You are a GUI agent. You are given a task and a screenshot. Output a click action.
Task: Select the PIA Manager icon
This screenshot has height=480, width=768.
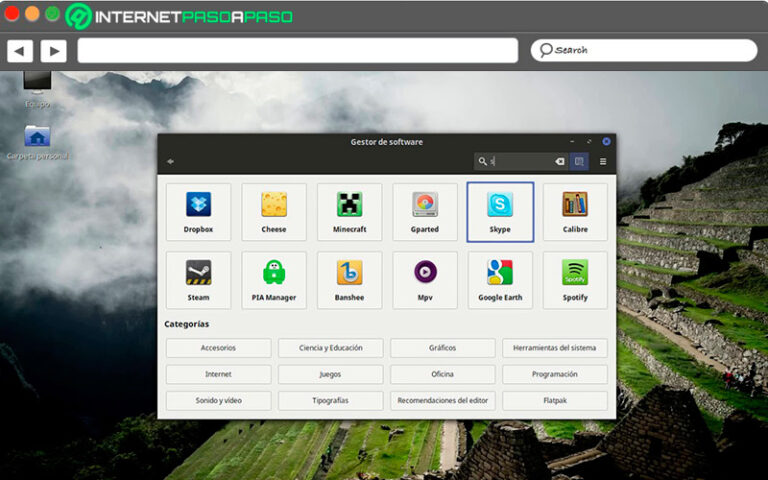273,279
